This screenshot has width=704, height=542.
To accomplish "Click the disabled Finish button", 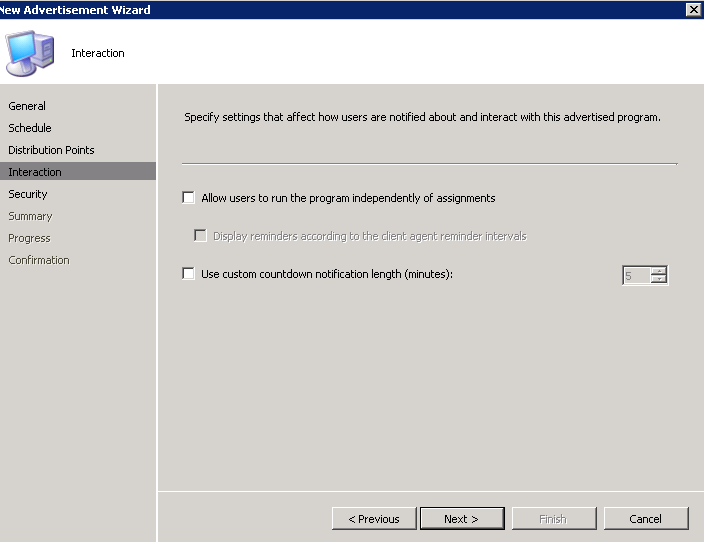I will 554,519.
